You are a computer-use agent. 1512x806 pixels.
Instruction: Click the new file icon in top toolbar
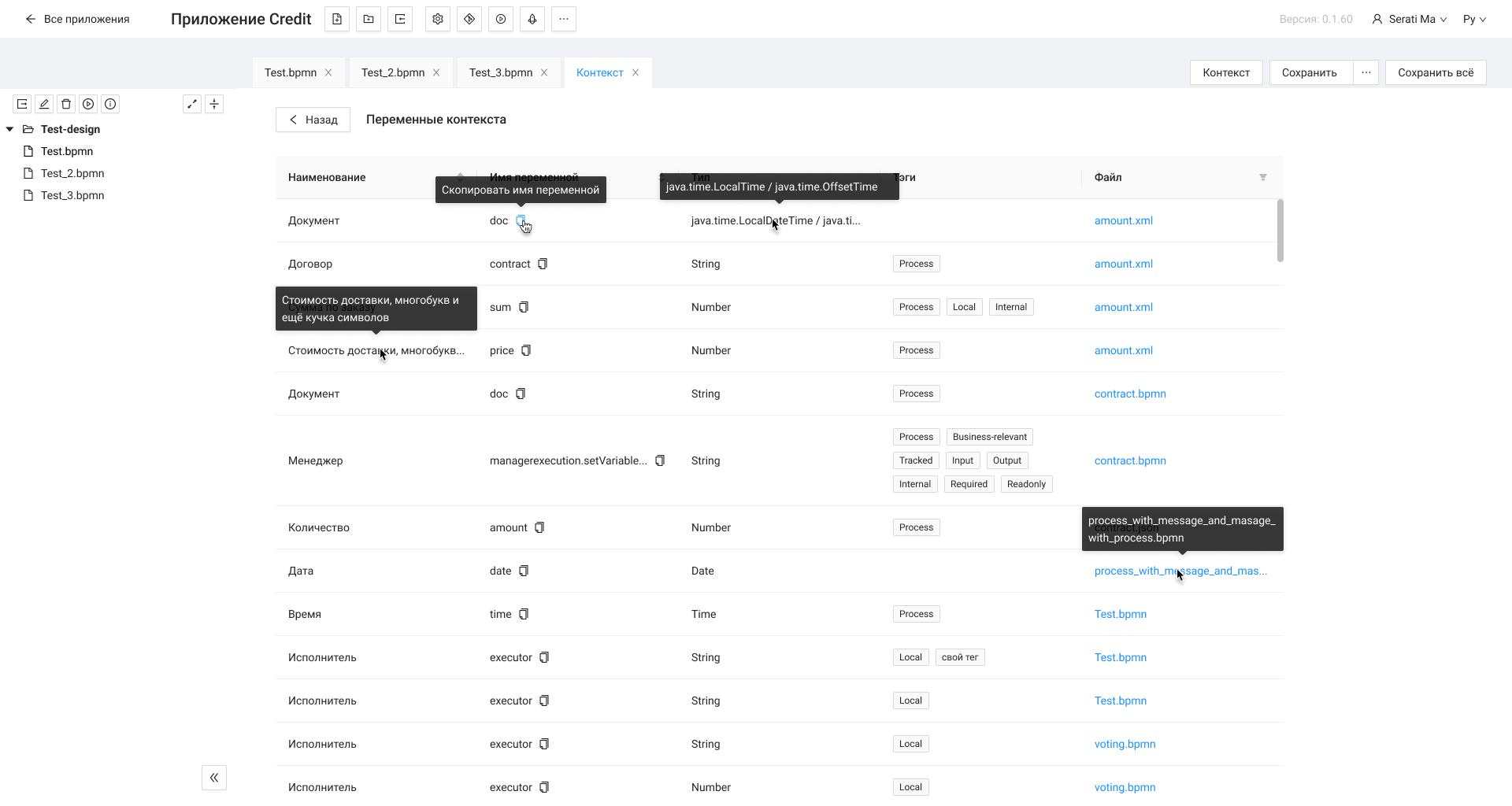click(x=337, y=19)
